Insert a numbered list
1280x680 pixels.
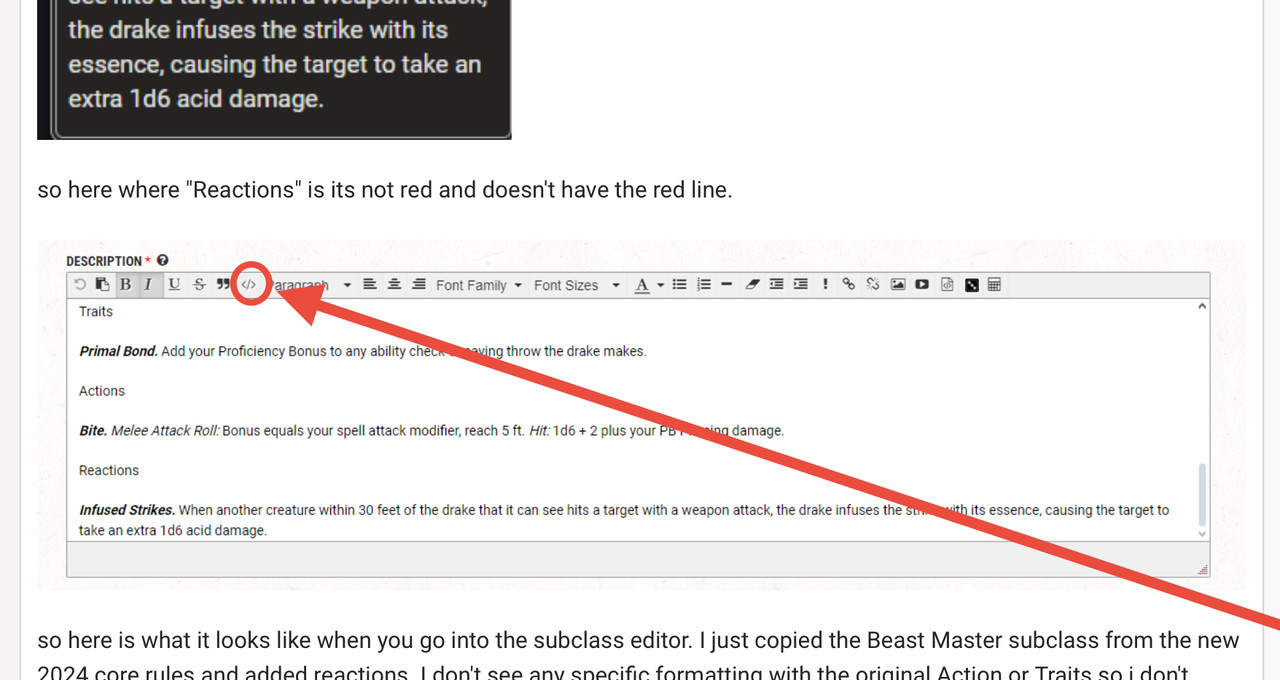pyautogui.click(x=704, y=285)
